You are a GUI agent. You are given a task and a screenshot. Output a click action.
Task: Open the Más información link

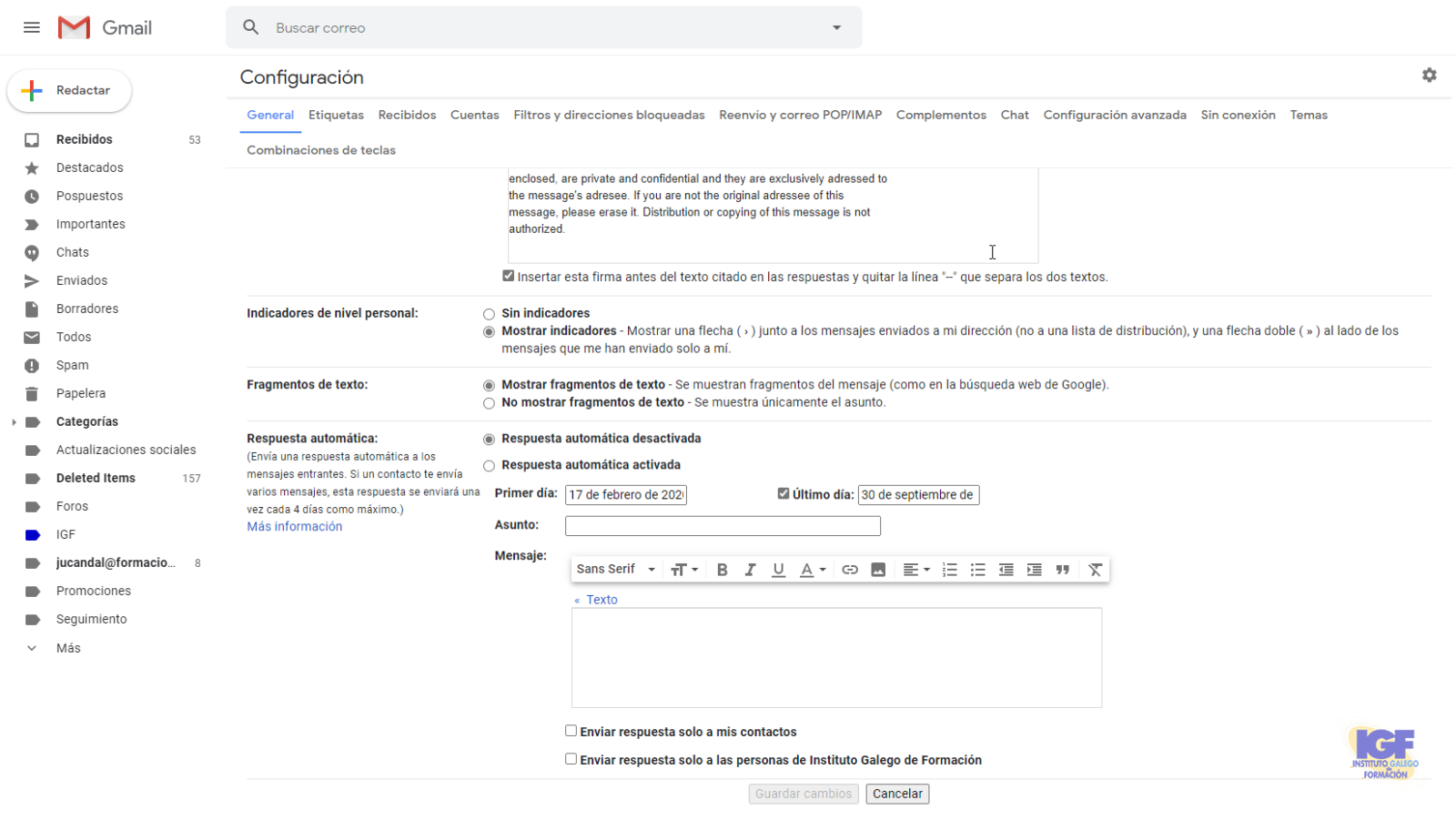pyautogui.click(x=295, y=527)
